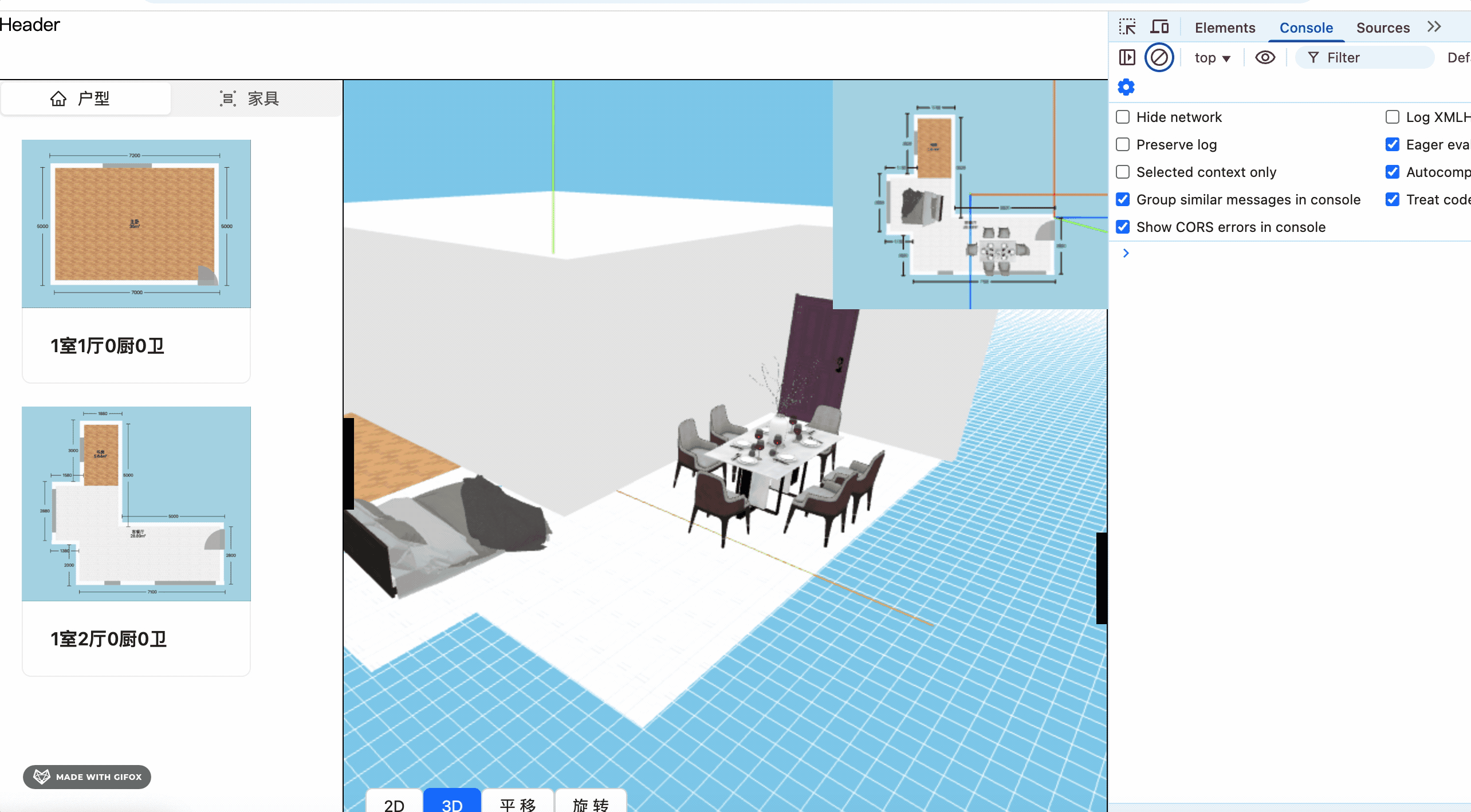This screenshot has width=1471, height=812.
Task: Click the 1室2厅0厨0卫 label
Action: (x=109, y=639)
